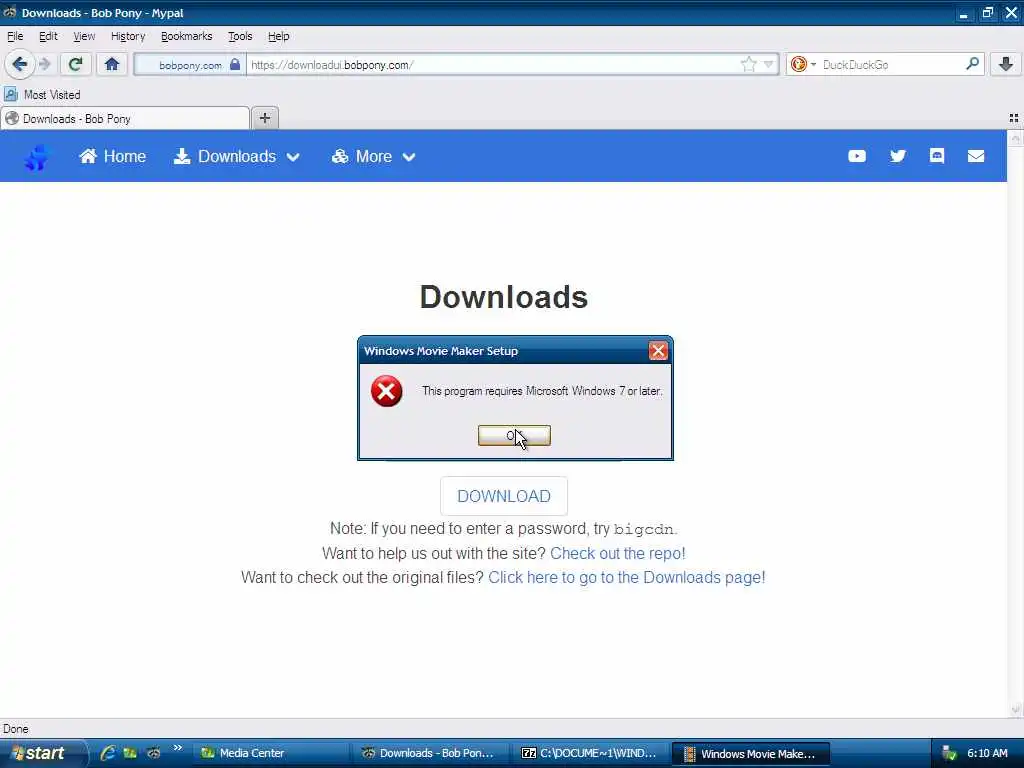Screen dimensions: 1024x768
Task: Expand the Downloads navbar dropdown
Action: pyautogui.click(x=236, y=157)
